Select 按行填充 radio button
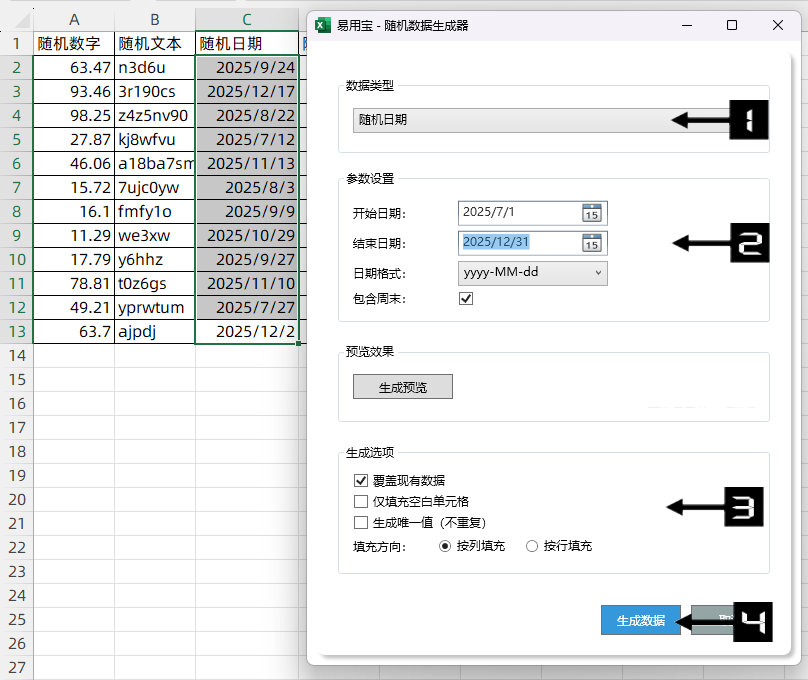This screenshot has height=680, width=808. pyautogui.click(x=532, y=546)
